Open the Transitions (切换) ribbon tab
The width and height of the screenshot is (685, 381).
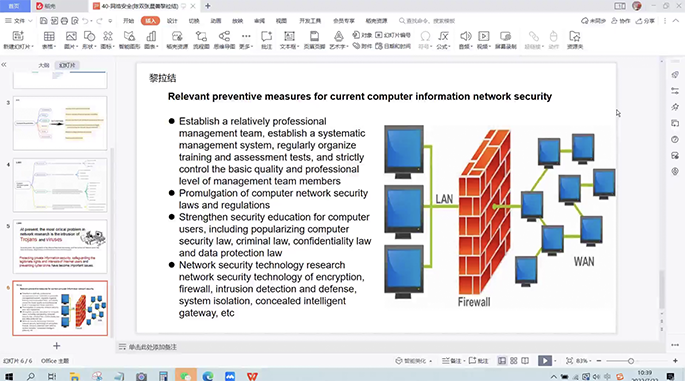[x=194, y=21]
